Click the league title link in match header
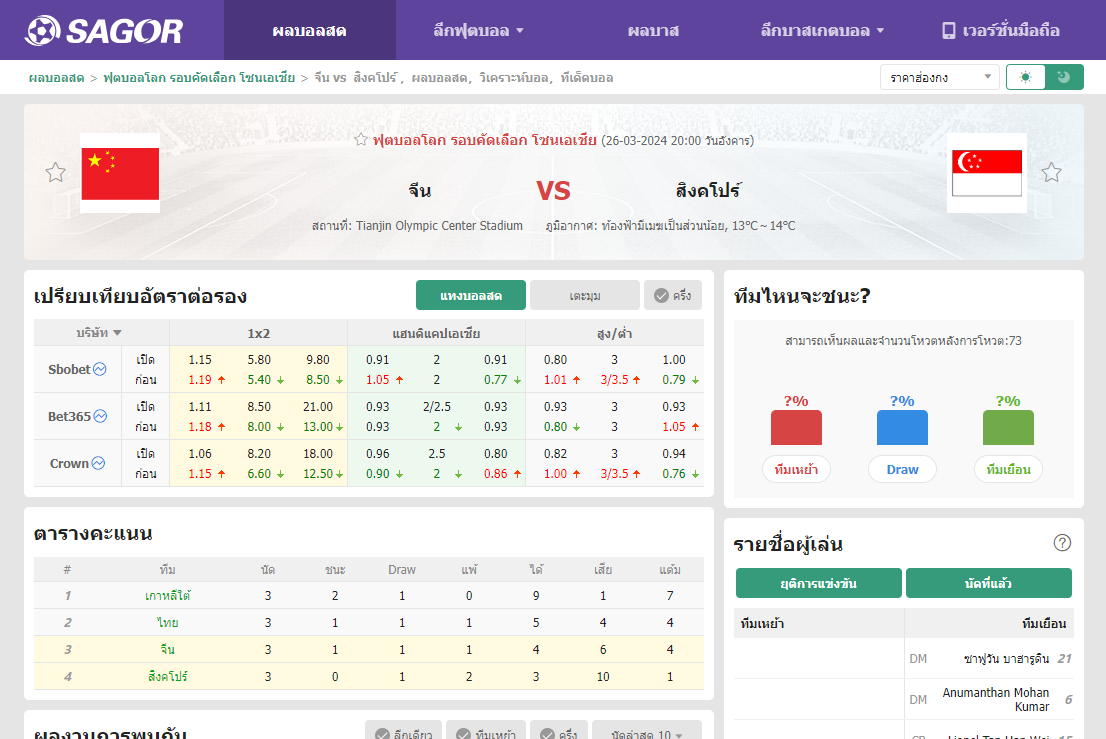Image resolution: width=1106 pixels, height=739 pixels. [x=485, y=140]
